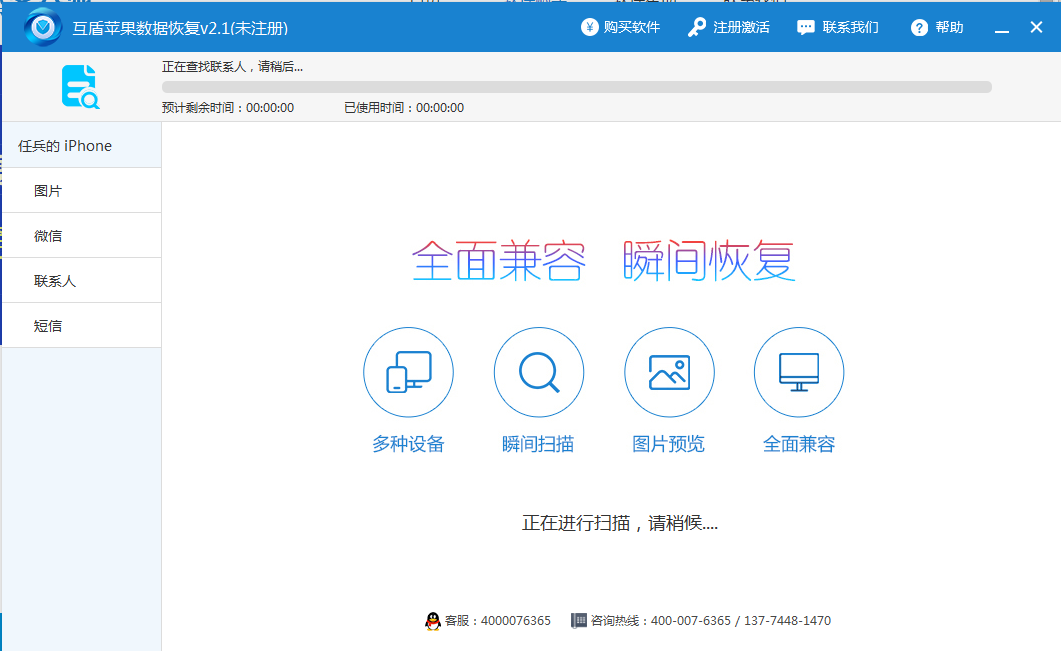Click the coin icon next to 购买软件
This screenshot has width=1061, height=651.
click(589, 27)
